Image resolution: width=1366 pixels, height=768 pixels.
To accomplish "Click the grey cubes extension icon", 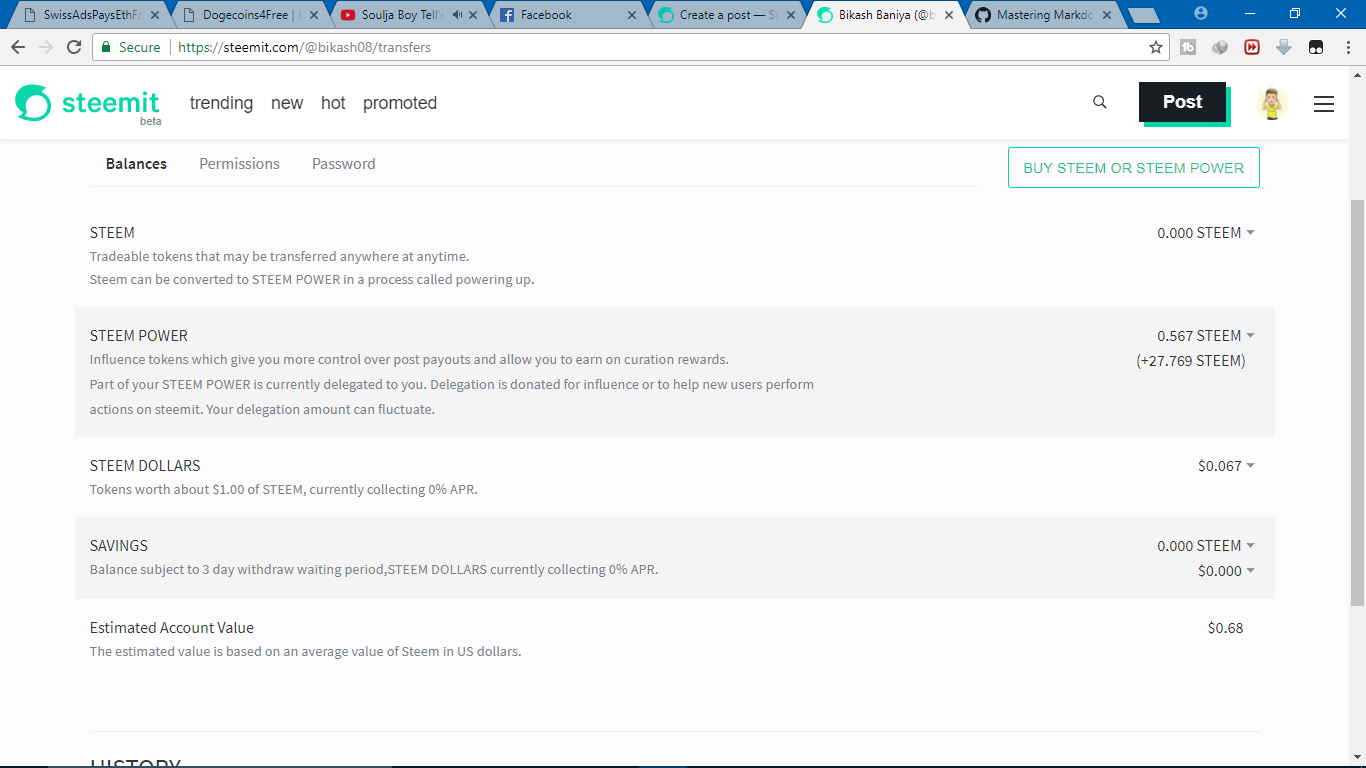I will (1220, 47).
